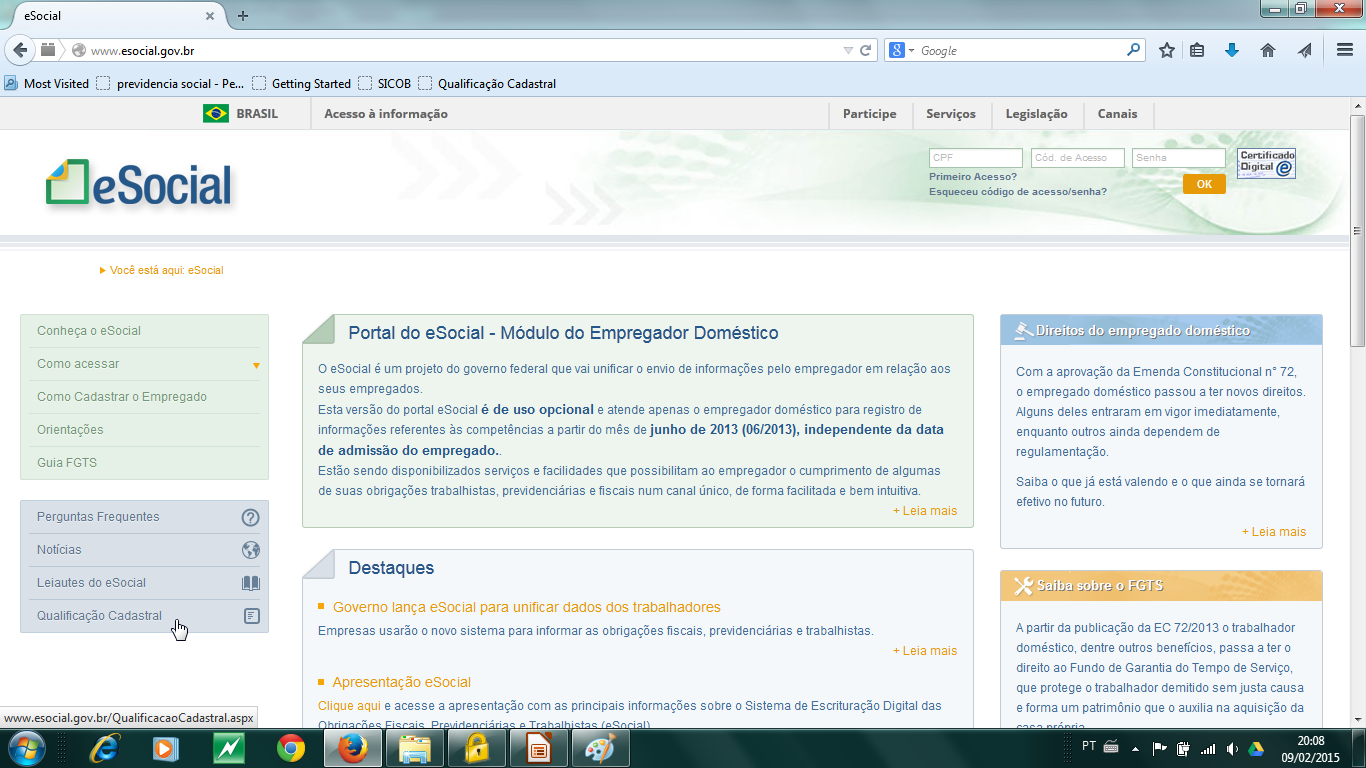This screenshot has height=768, width=1366.
Task: Click Leia mais in Direitos do empregado doméstico
Action: [1274, 532]
